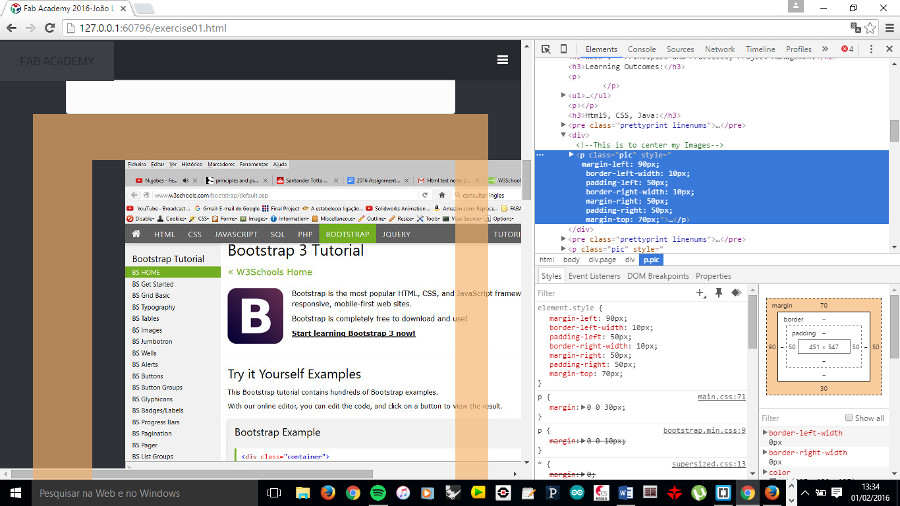Select the div.page breadcrumb
The height and width of the screenshot is (506, 900).
(x=602, y=260)
